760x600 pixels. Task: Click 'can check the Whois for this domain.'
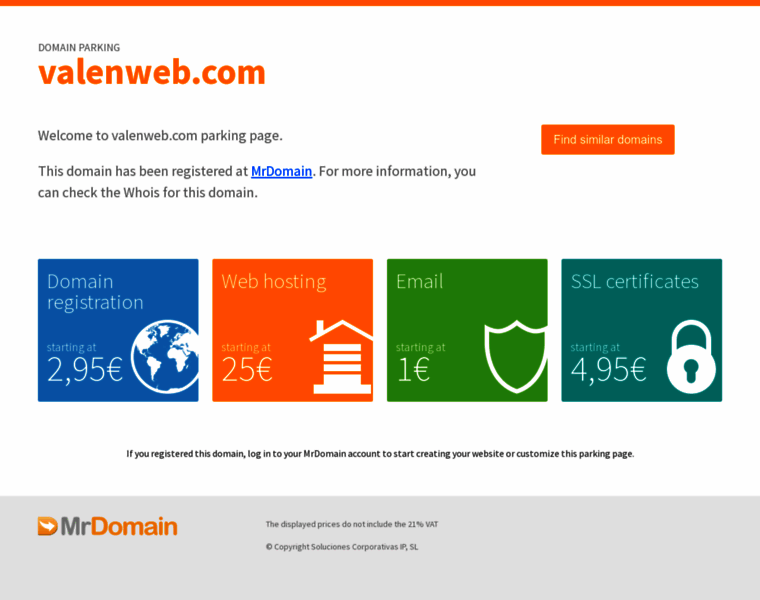click(x=148, y=193)
